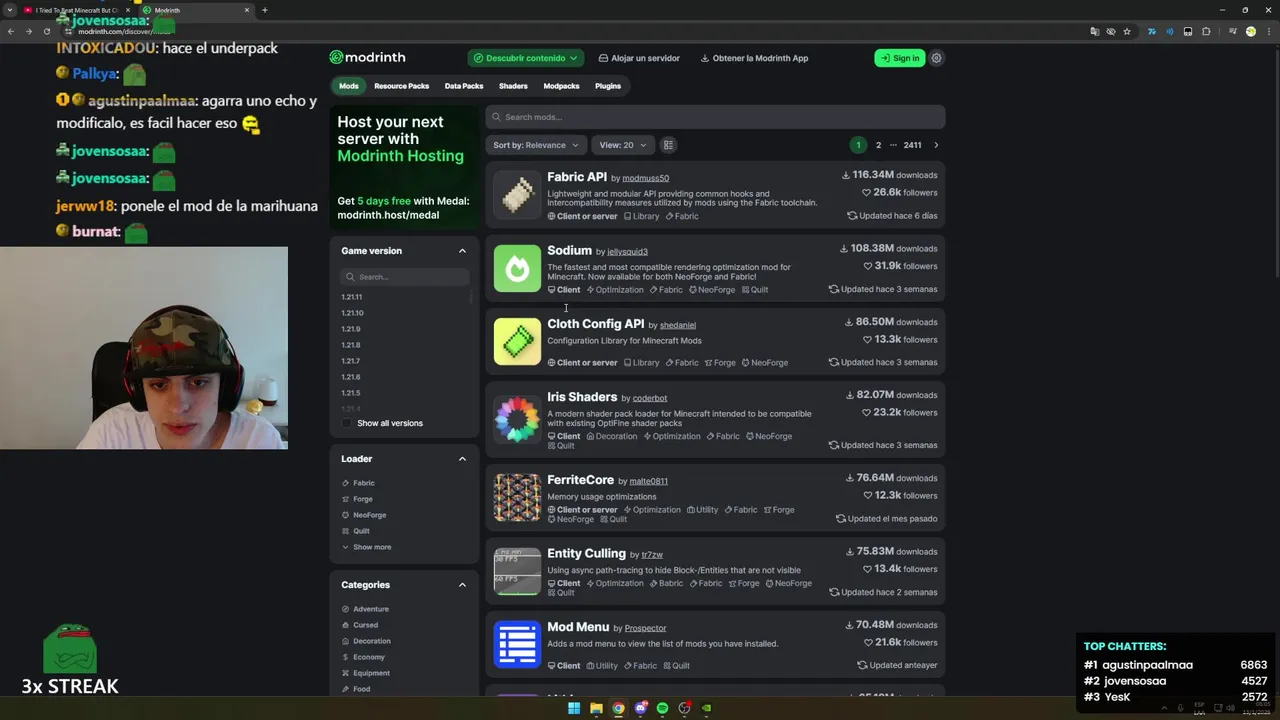Select Equipment category filter
Image resolution: width=1280 pixels, height=720 pixels.
(x=365, y=673)
